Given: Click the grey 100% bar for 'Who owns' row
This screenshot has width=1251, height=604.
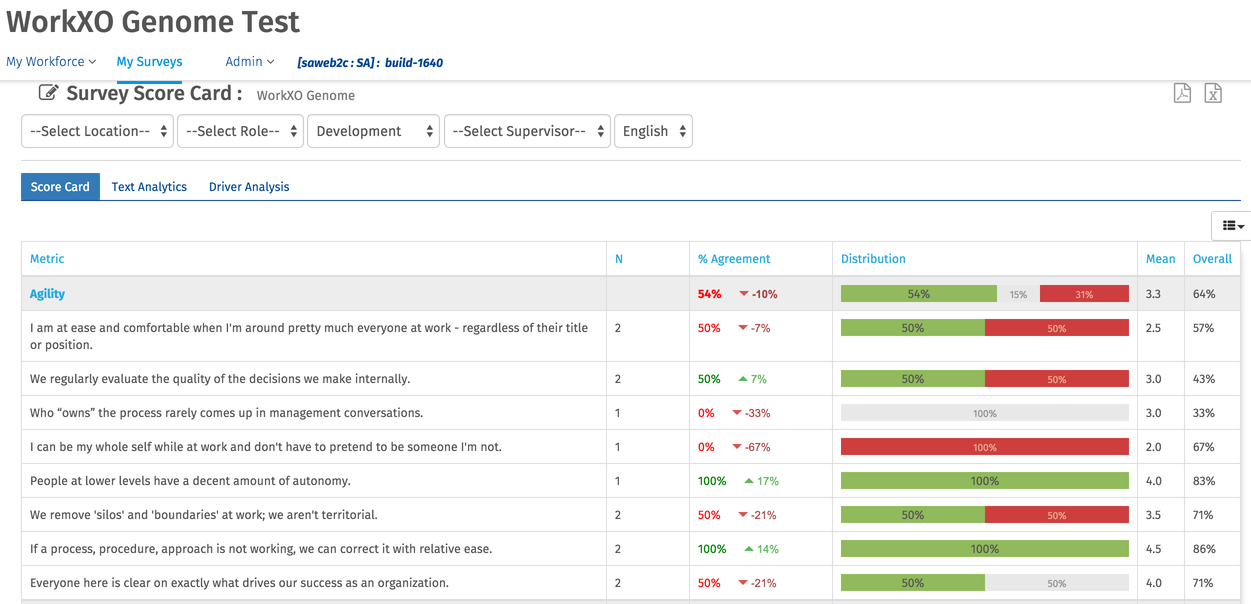Looking at the screenshot, I should [985, 413].
